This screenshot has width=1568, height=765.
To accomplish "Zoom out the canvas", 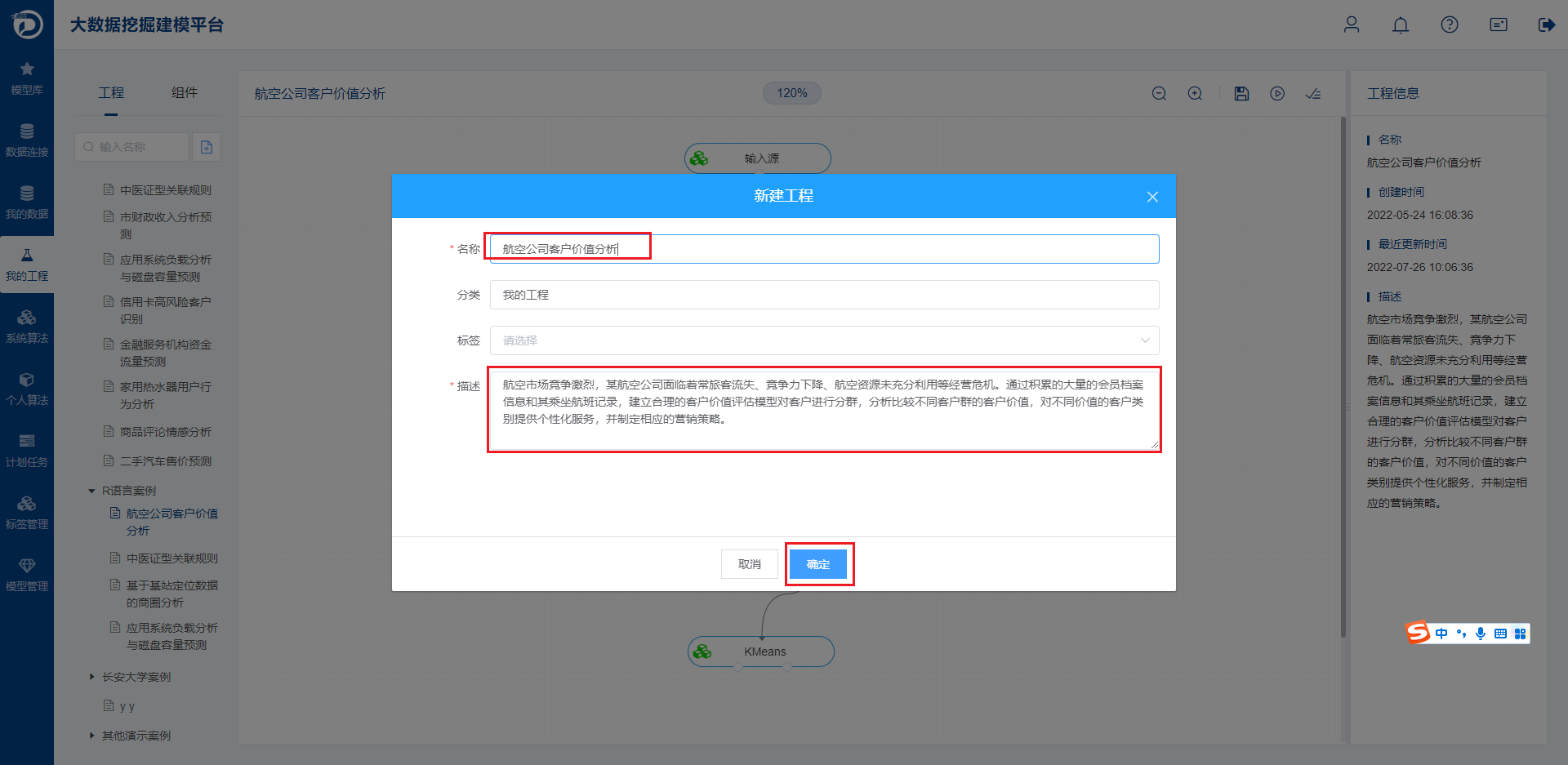I will pos(1159,94).
